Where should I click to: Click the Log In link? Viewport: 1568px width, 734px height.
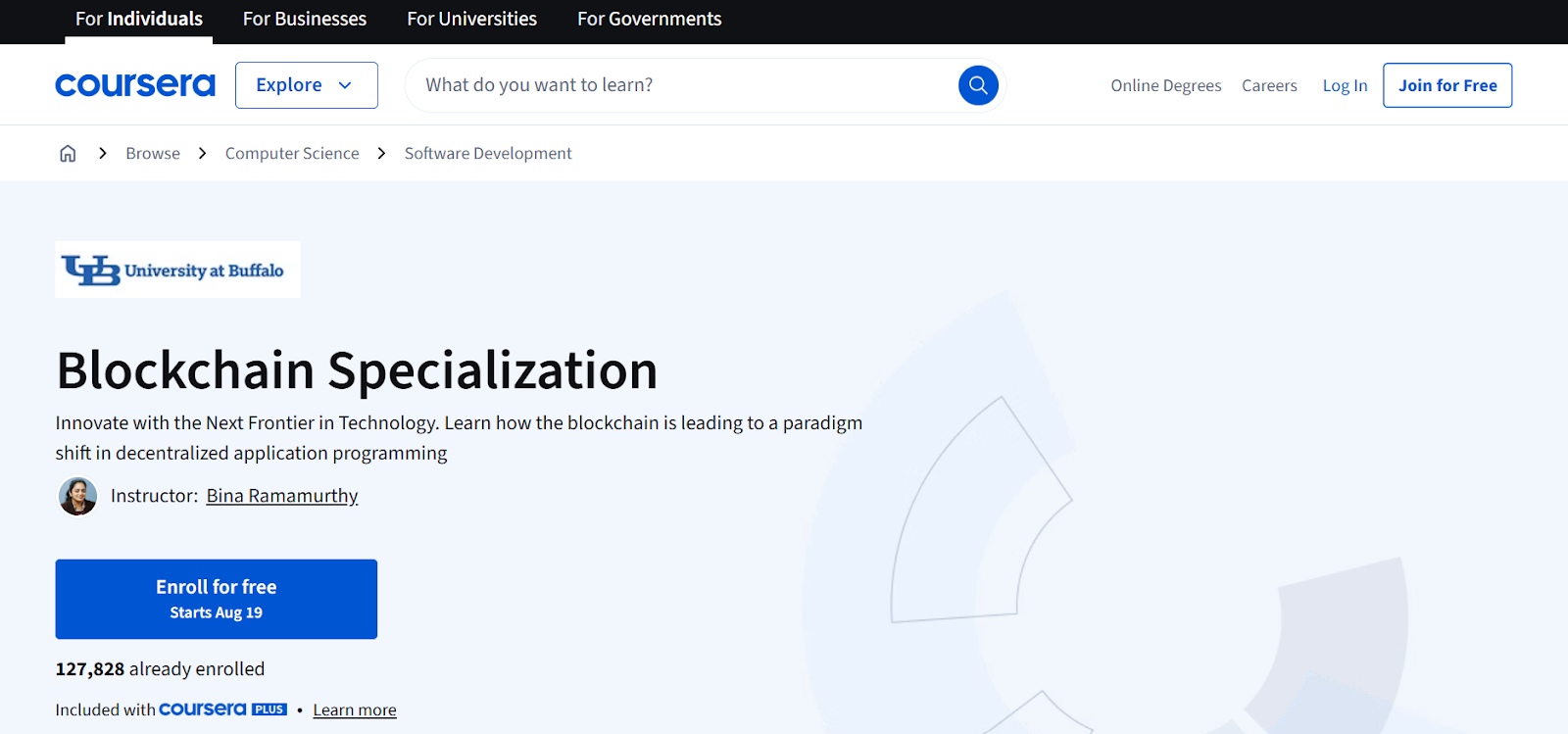[1345, 85]
